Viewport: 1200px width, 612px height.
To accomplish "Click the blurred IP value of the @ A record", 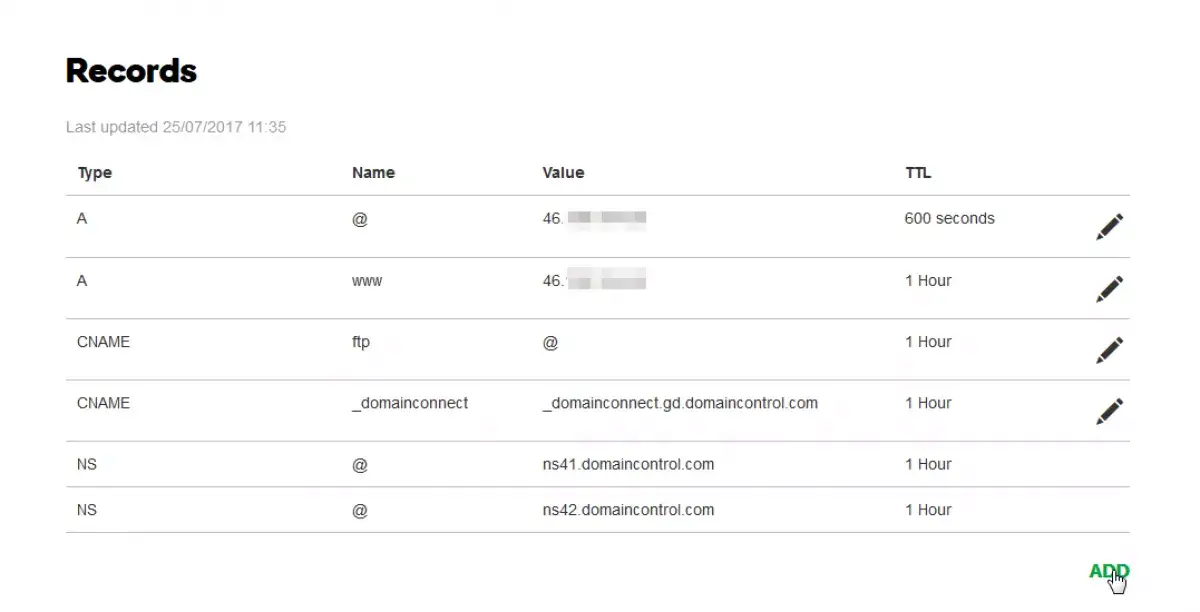I will (594, 218).
